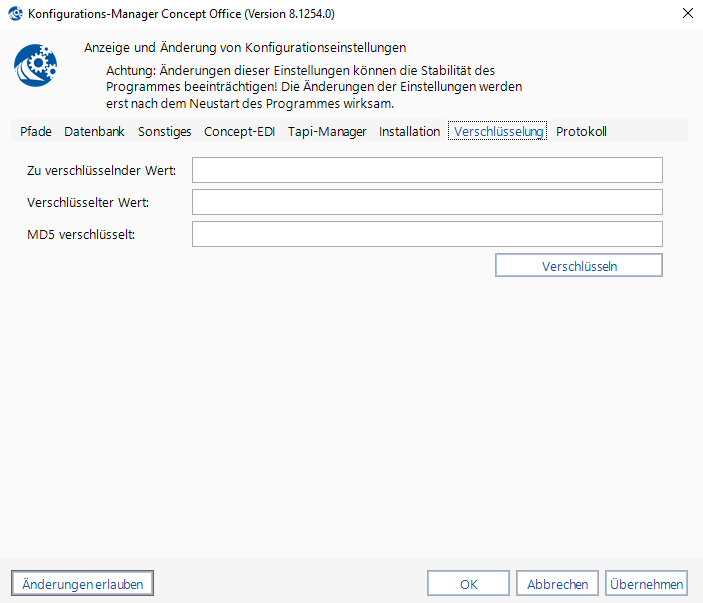The width and height of the screenshot is (703, 603).
Task: Focus the 'Zu verschlüsselnder Wert' input field
Action: 427,170
